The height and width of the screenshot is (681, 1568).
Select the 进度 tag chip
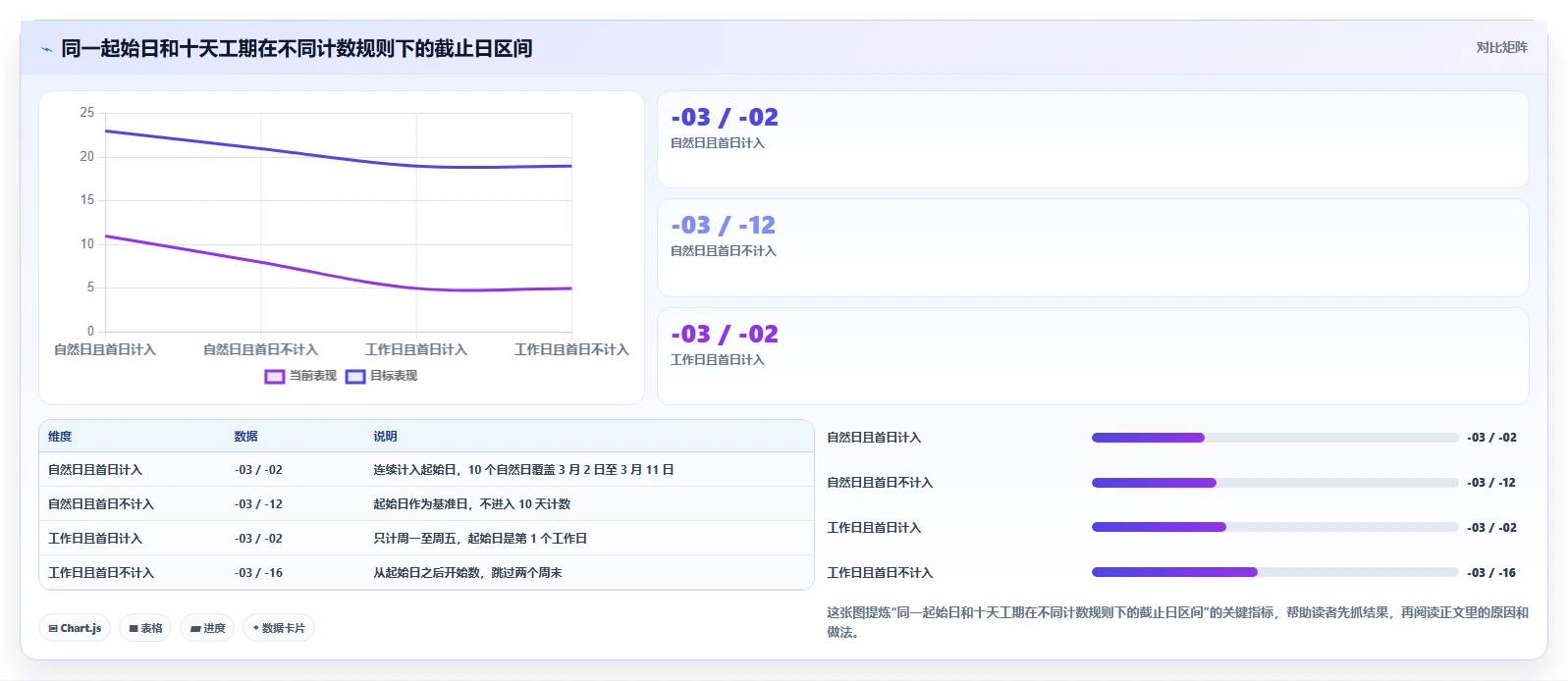coord(207,628)
